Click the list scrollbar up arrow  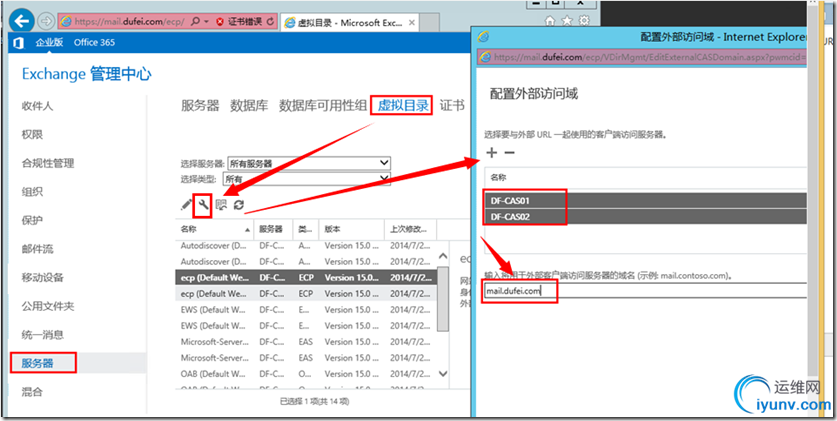tap(443, 256)
